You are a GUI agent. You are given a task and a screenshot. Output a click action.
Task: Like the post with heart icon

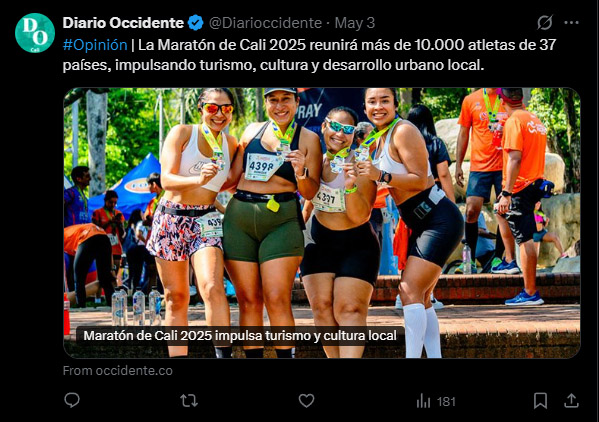click(306, 401)
